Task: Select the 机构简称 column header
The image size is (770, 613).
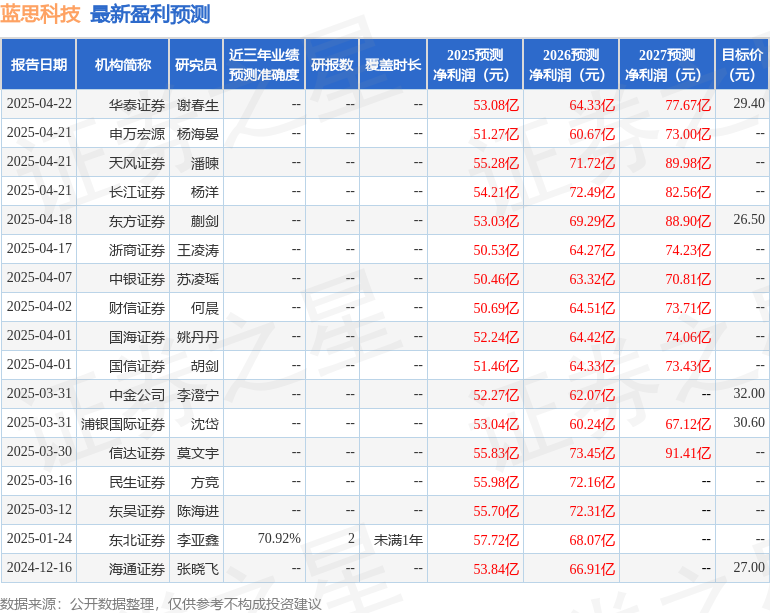Action: 123,64
